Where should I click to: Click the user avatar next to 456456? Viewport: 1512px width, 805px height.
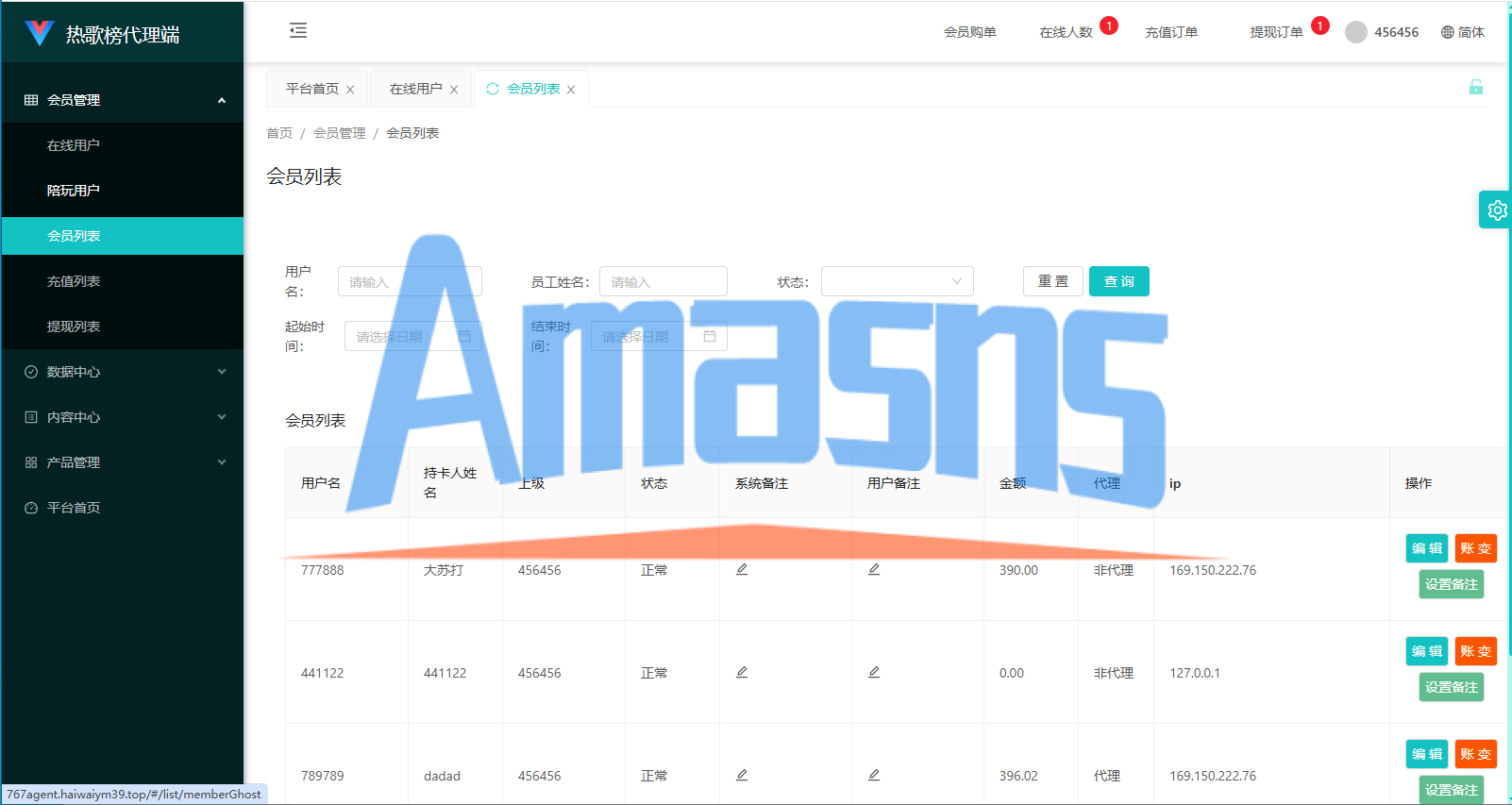(1356, 32)
